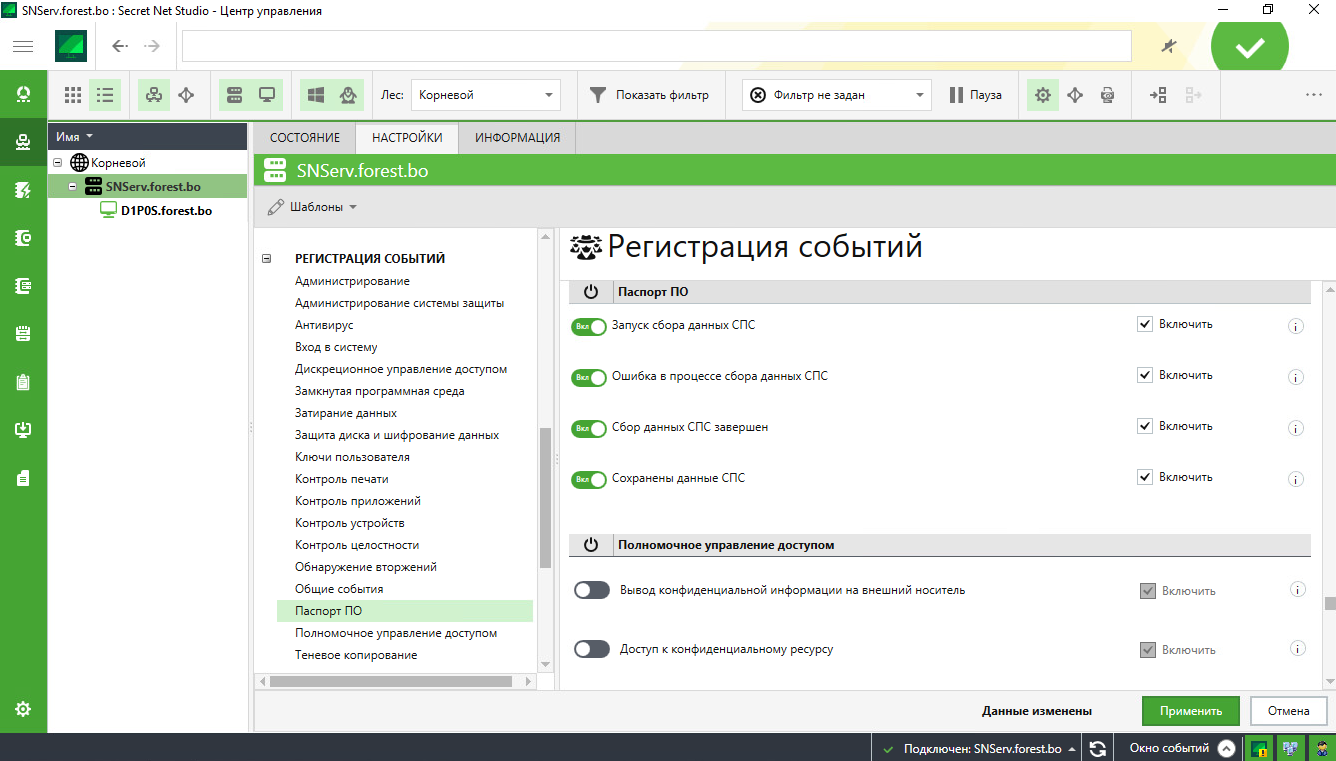Turn off Ошибка в процессе сбора данных switch
The width and height of the screenshot is (1336, 761).
[589, 377]
